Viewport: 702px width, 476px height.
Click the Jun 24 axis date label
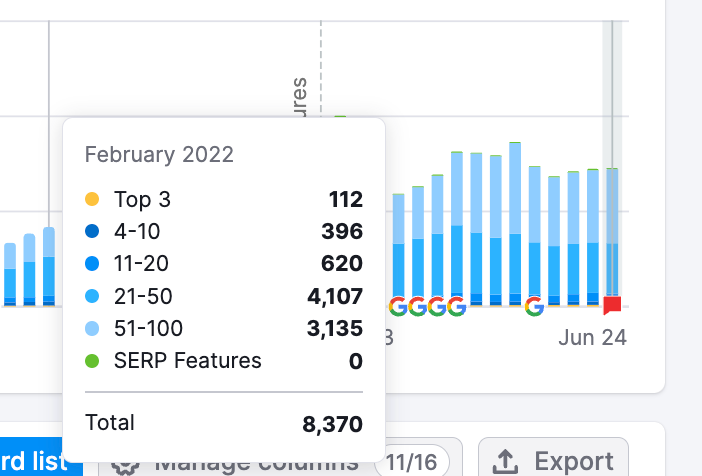tap(592, 338)
